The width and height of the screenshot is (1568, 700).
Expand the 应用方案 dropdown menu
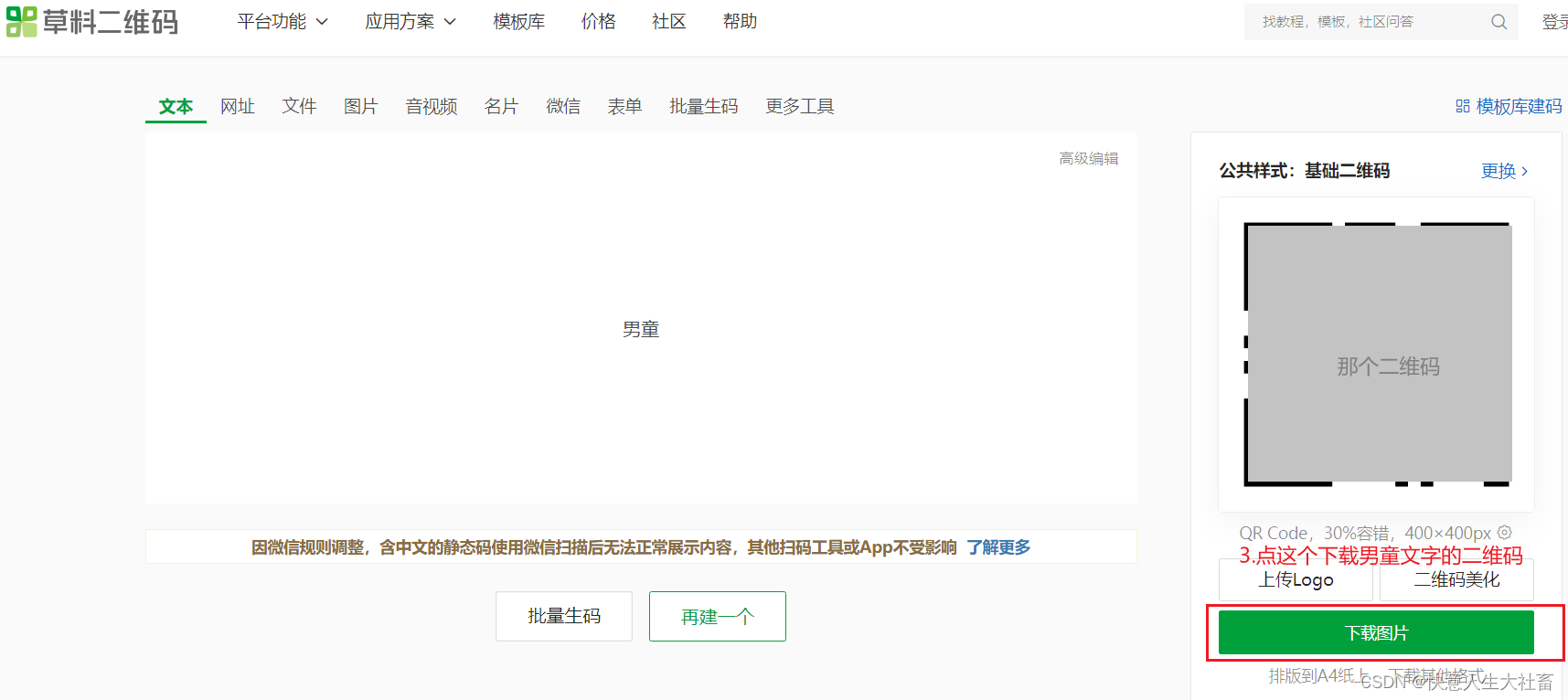tap(411, 22)
